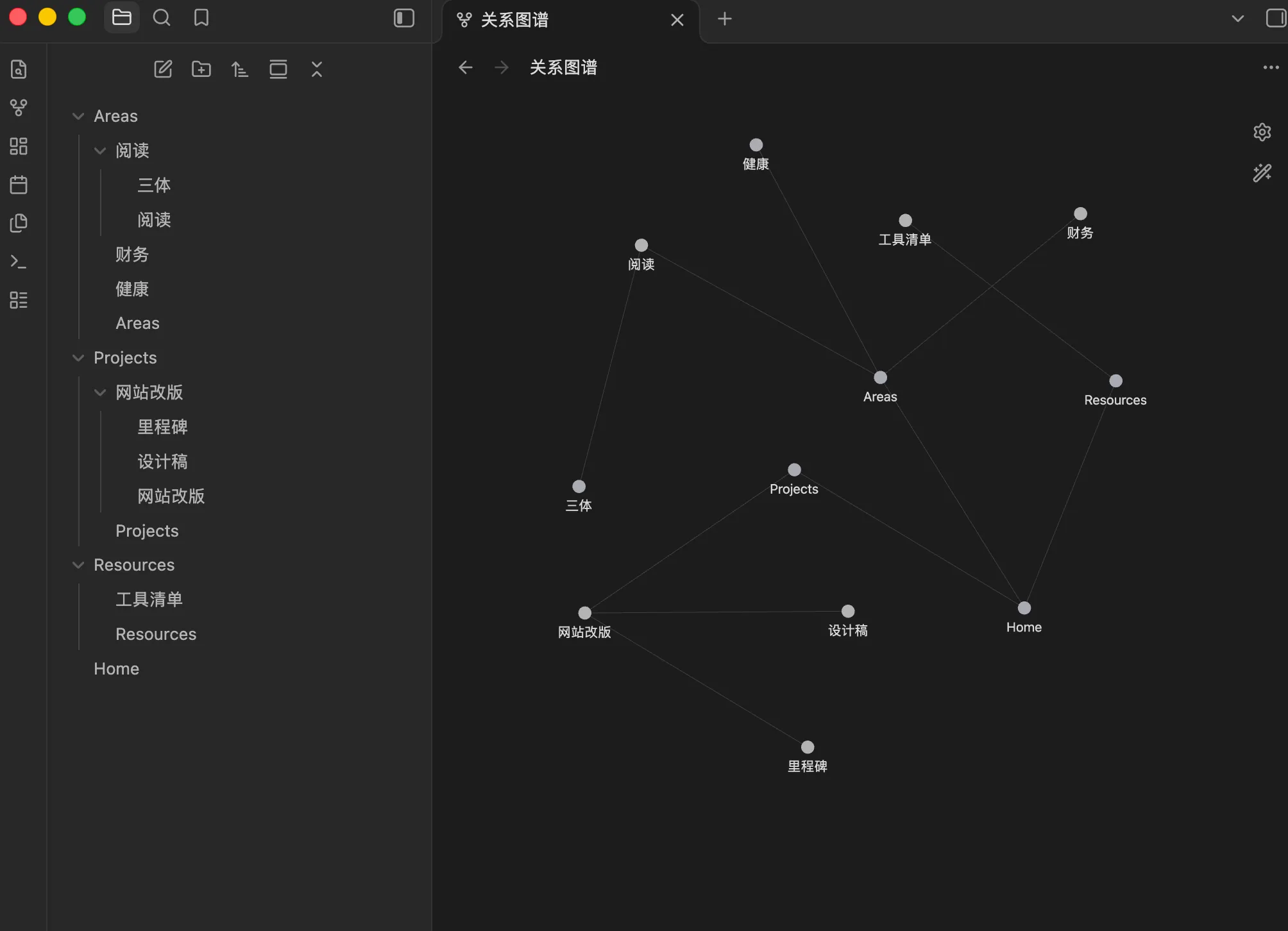Collapse the 网站改版 folder chevron
1288x931 pixels.
100,392
